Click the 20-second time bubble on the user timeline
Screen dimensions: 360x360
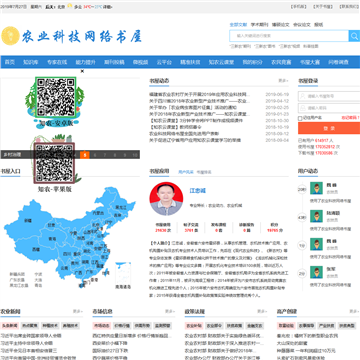302,189
